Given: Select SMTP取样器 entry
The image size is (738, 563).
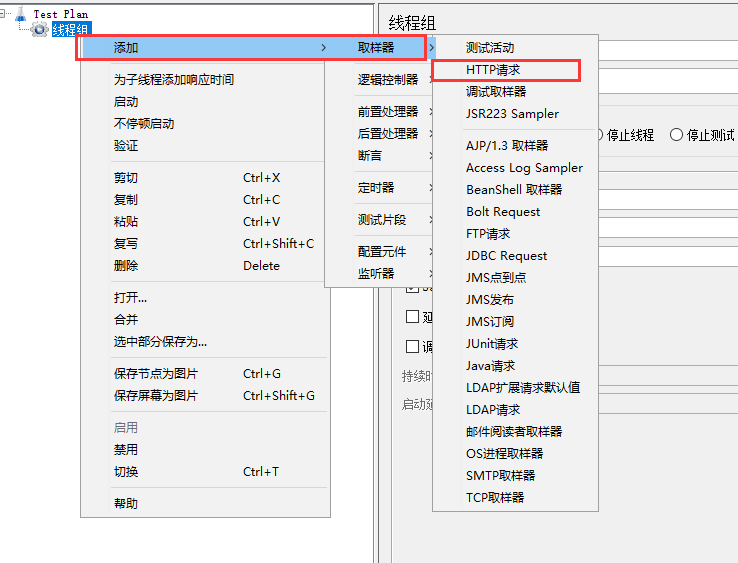Looking at the screenshot, I should point(515,476).
